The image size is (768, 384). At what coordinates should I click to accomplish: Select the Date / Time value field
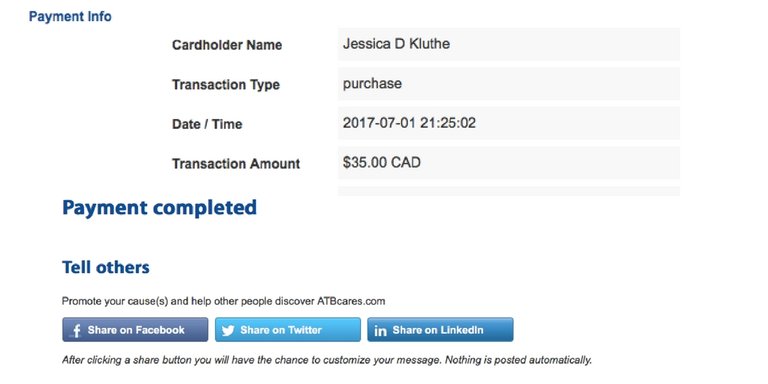coord(509,123)
